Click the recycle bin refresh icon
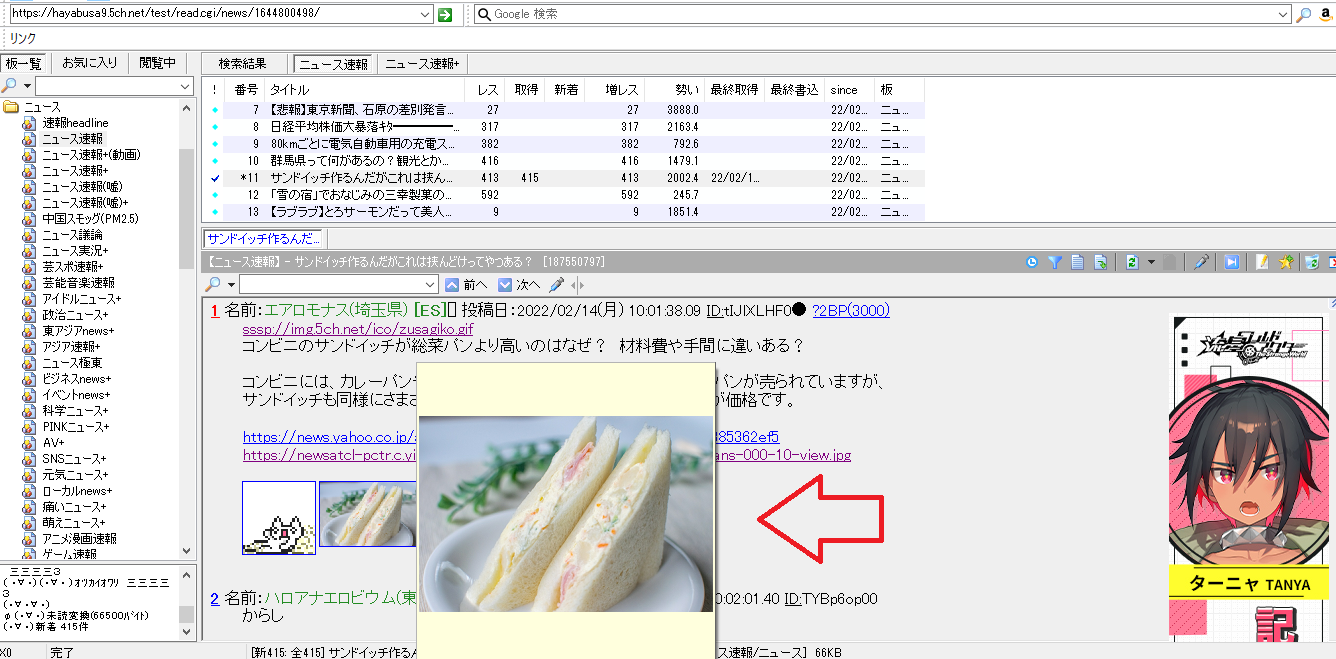Screen dimensions: 1336x659 point(1311,262)
